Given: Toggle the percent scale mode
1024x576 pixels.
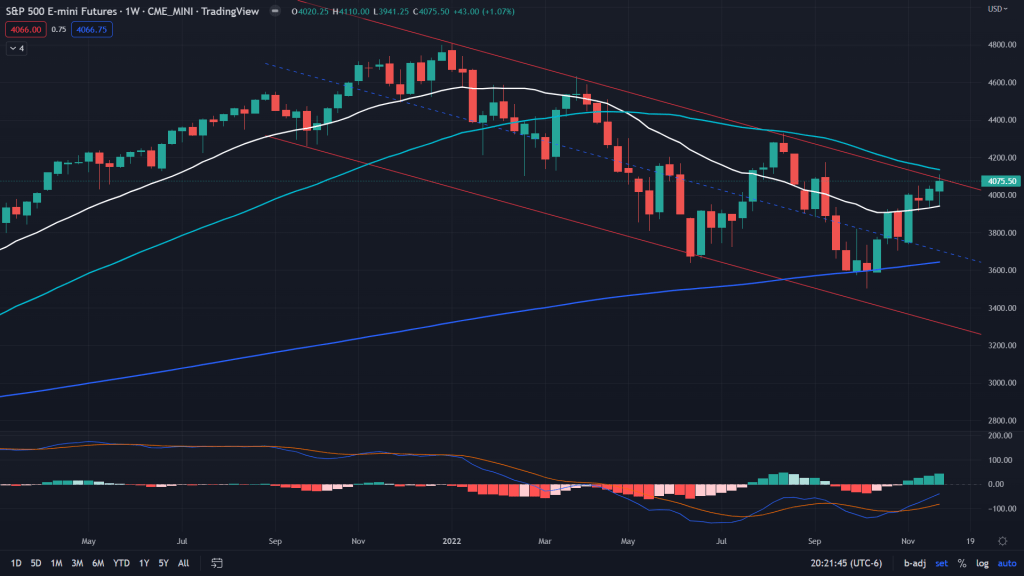Looking at the screenshot, I should pyautogui.click(x=961, y=563).
